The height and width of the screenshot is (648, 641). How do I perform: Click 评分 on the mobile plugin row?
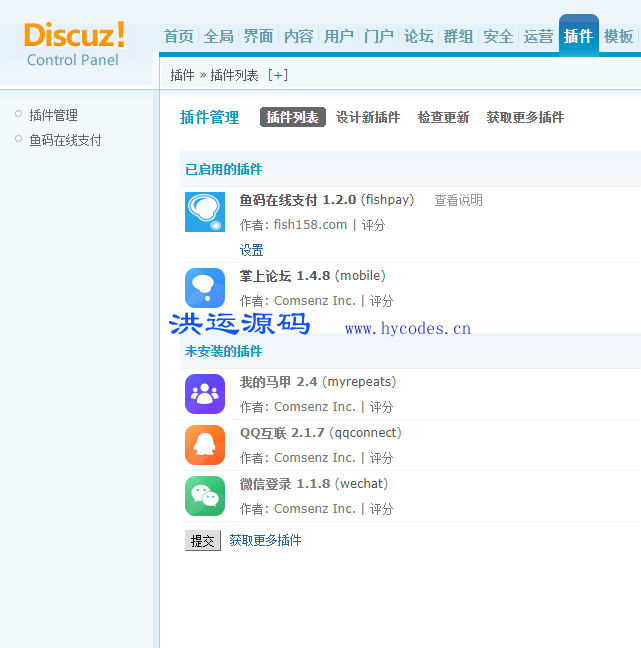381,301
